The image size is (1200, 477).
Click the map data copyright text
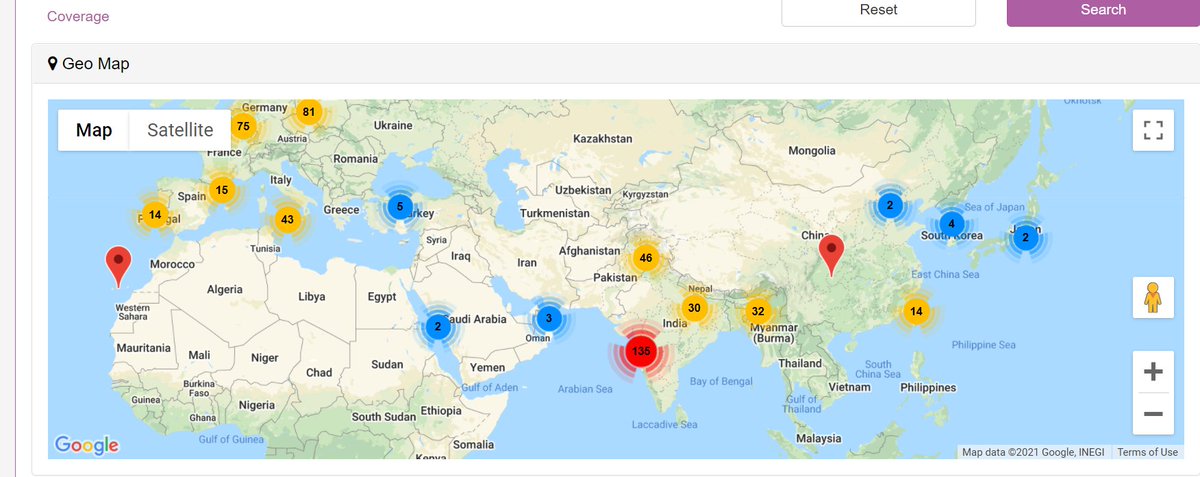(x=1033, y=452)
